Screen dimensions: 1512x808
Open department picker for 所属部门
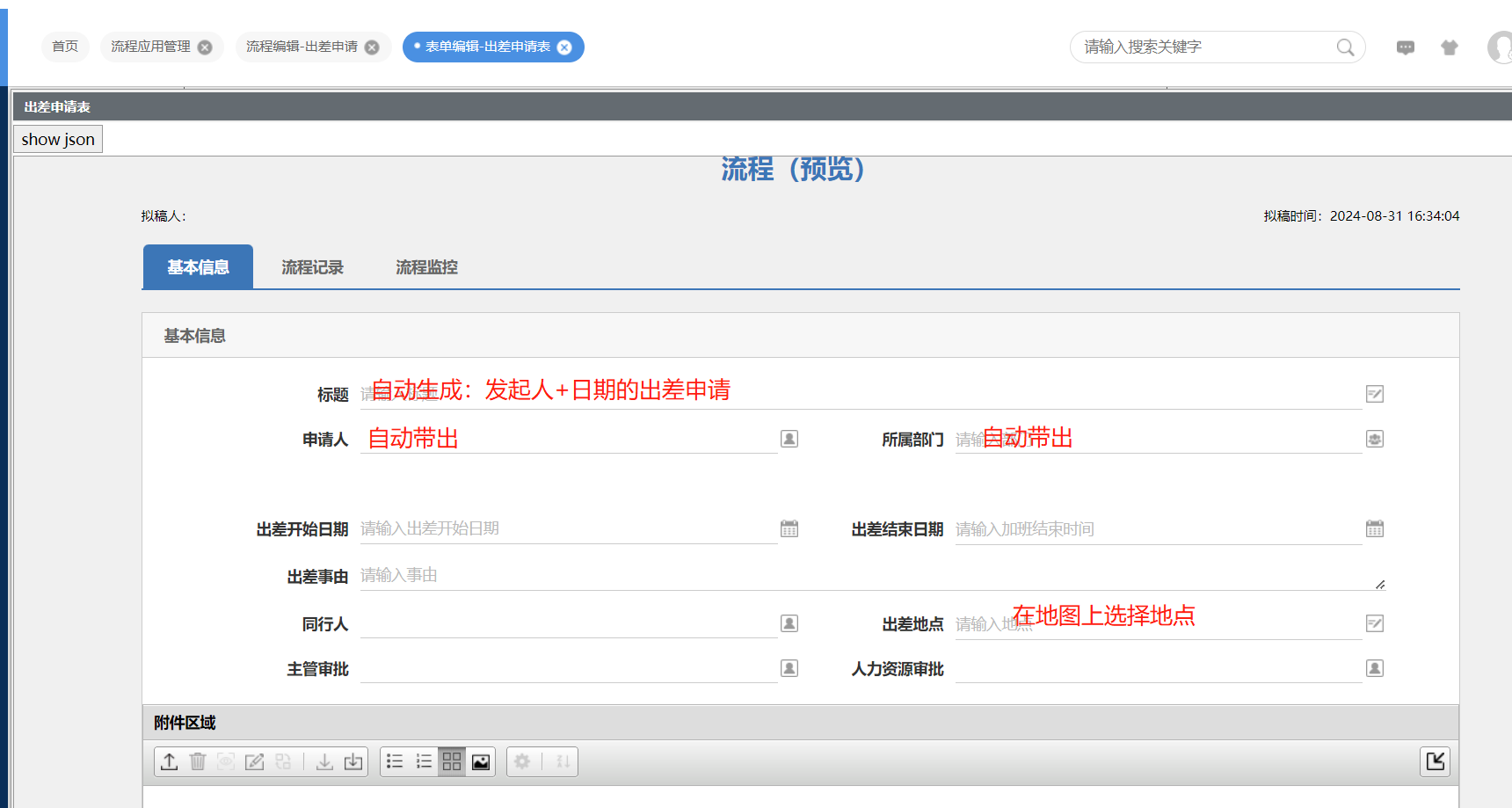click(x=1375, y=439)
